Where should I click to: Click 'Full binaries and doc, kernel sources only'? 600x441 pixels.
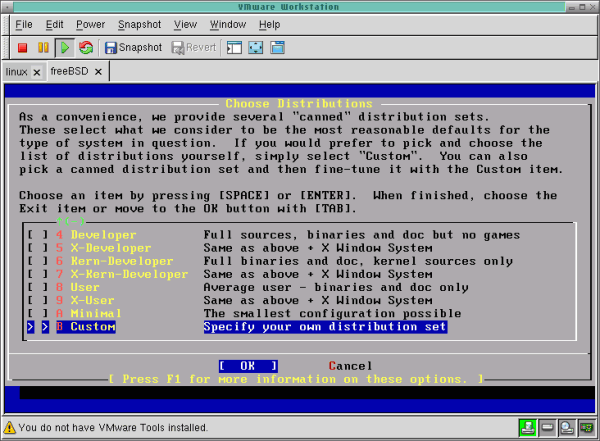pyautogui.click(x=358, y=261)
